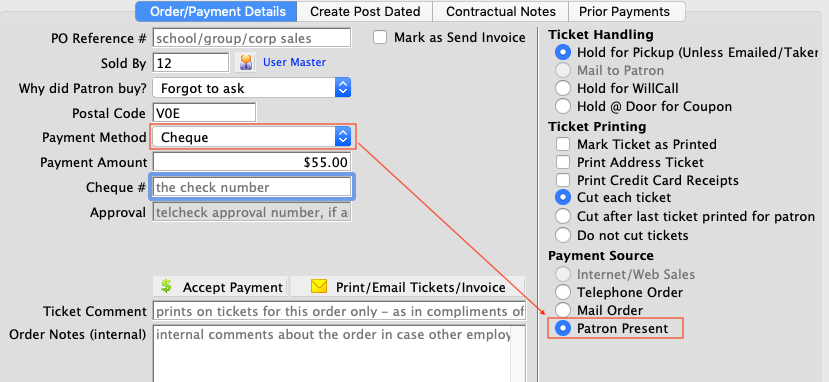Viewport: 829px width, 382px height.
Task: Click the User Master link
Action: click(294, 62)
